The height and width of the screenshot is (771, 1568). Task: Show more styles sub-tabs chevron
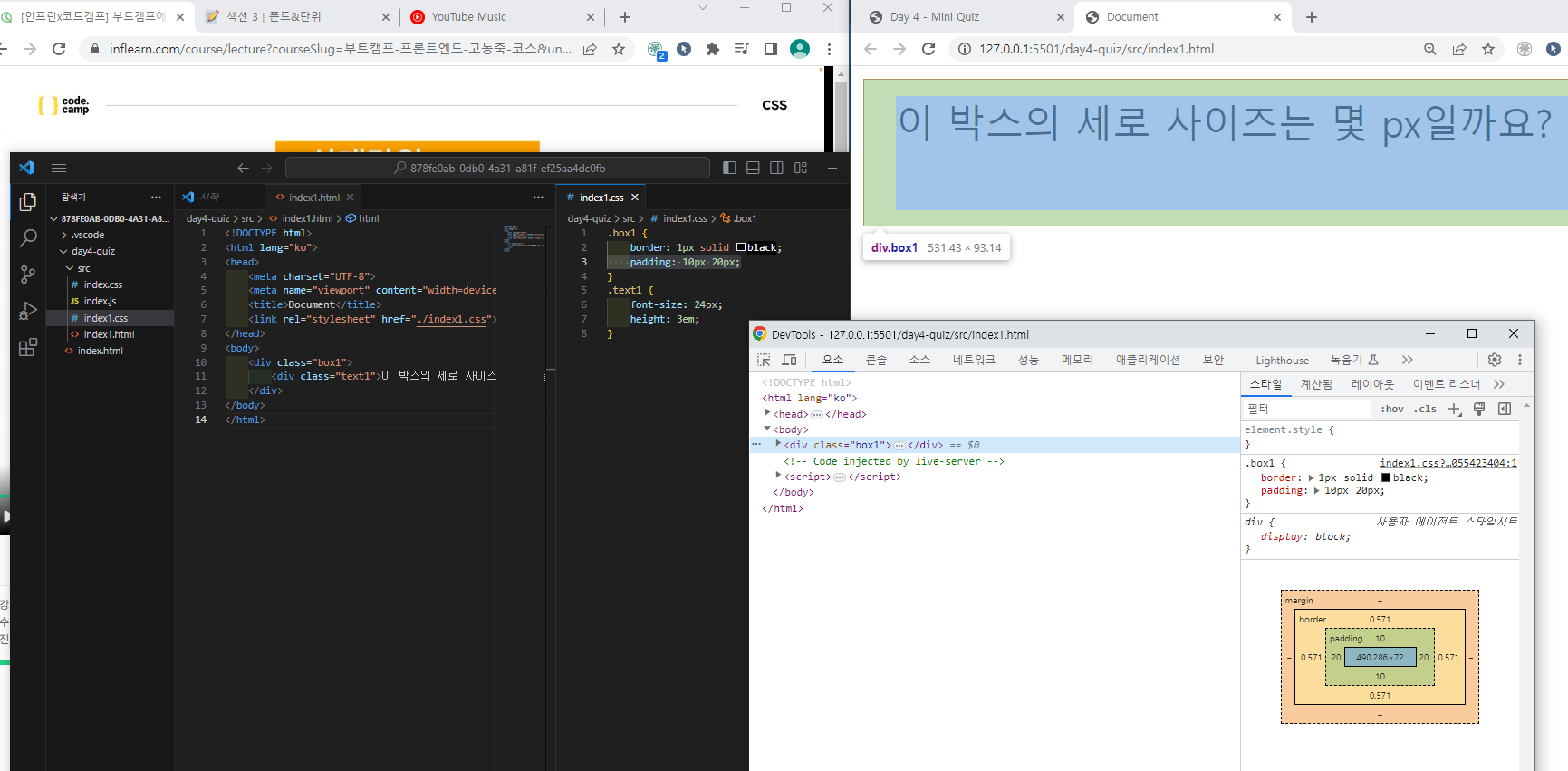[x=1499, y=384]
